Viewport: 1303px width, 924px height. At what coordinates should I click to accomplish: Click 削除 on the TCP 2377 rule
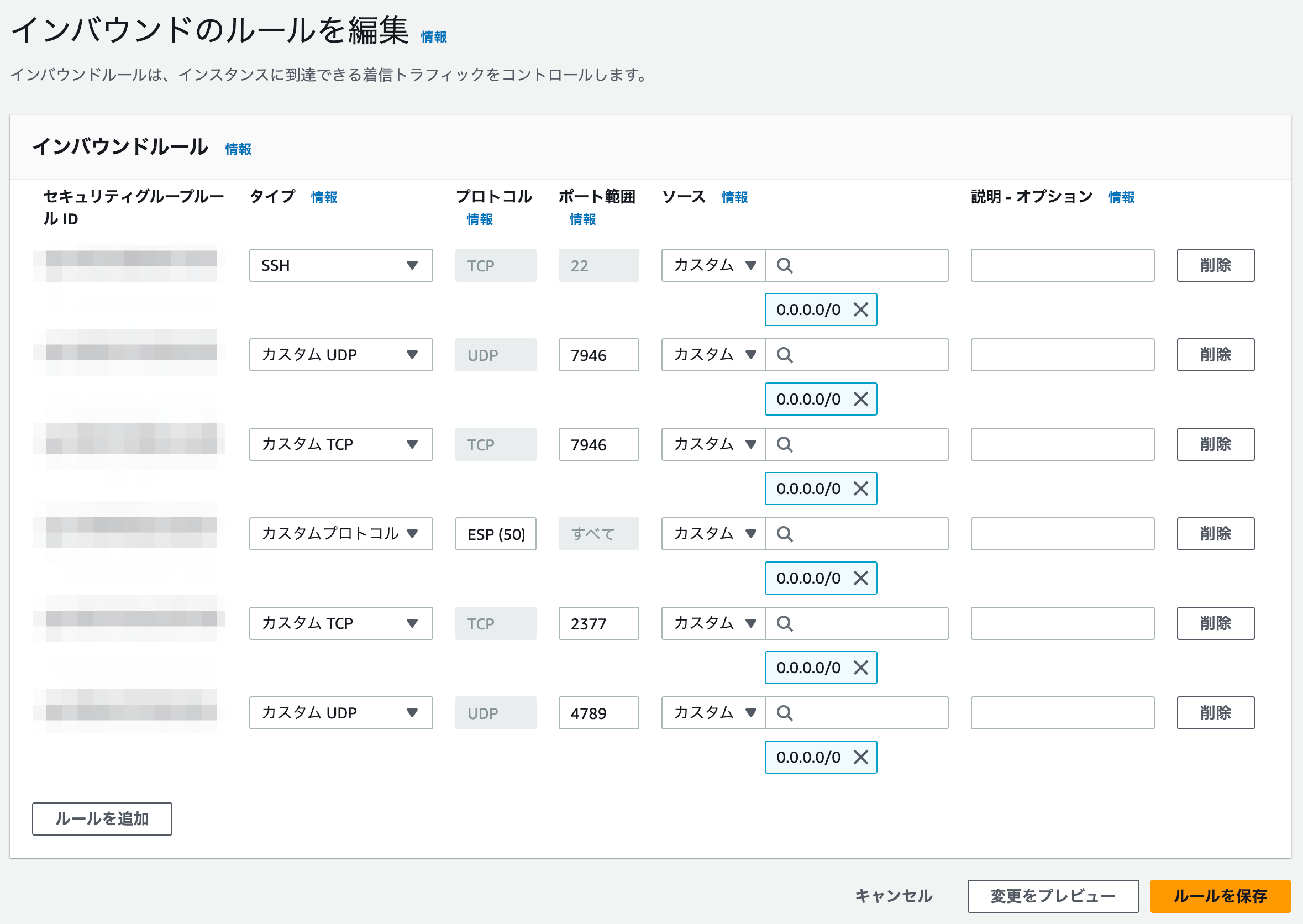tap(1215, 623)
